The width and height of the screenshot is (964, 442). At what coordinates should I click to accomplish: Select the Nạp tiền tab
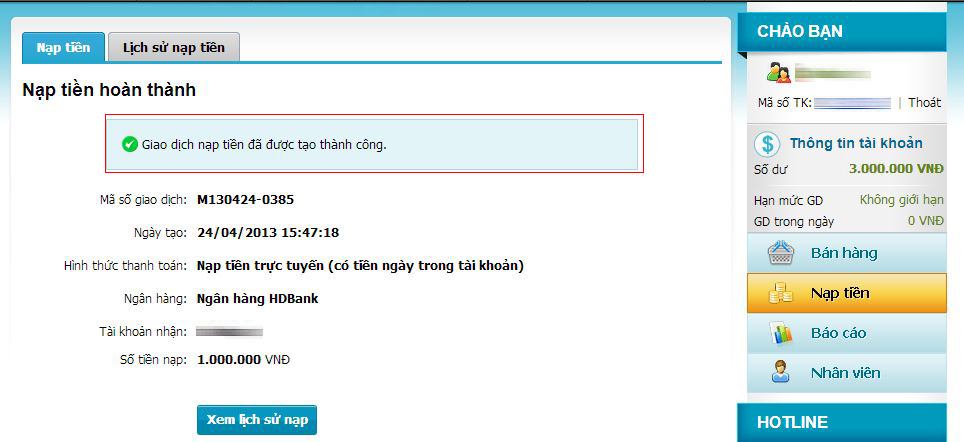[63, 47]
